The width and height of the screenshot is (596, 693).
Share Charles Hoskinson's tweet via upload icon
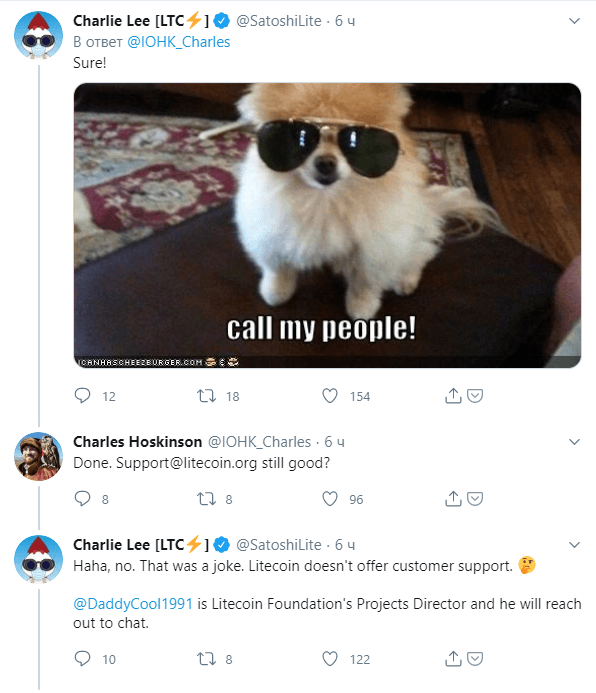453,499
